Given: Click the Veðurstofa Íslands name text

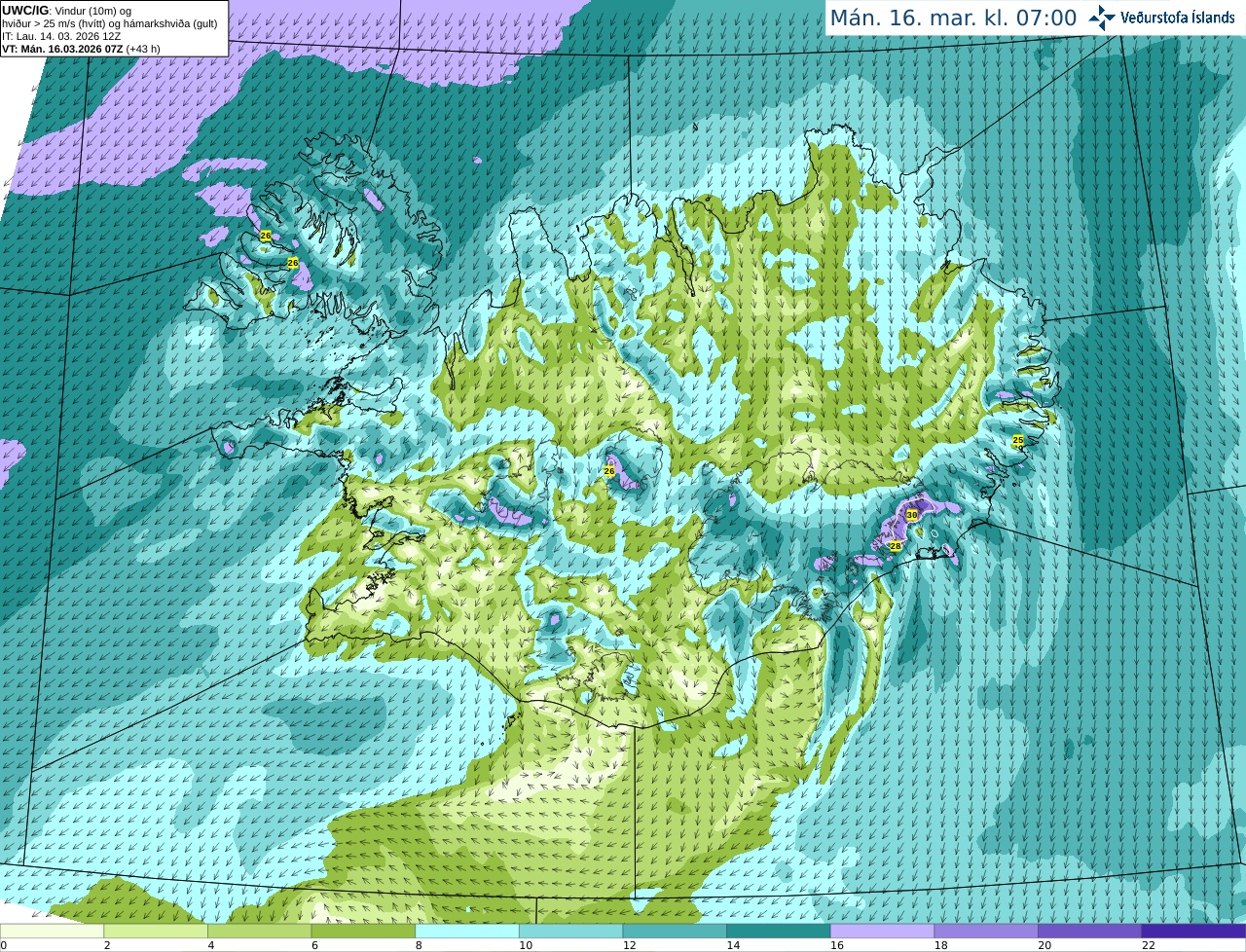Looking at the screenshot, I should click(x=1178, y=18).
